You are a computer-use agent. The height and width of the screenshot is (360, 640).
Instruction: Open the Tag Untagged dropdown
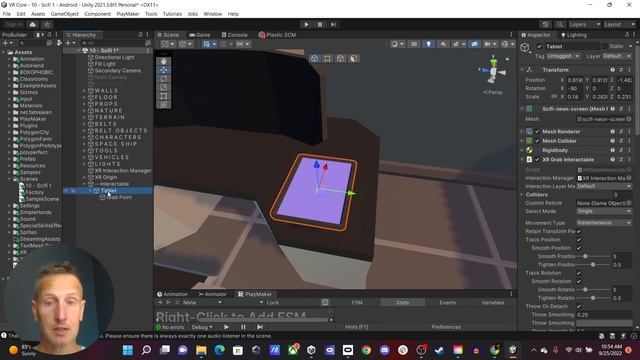[x=563, y=56]
